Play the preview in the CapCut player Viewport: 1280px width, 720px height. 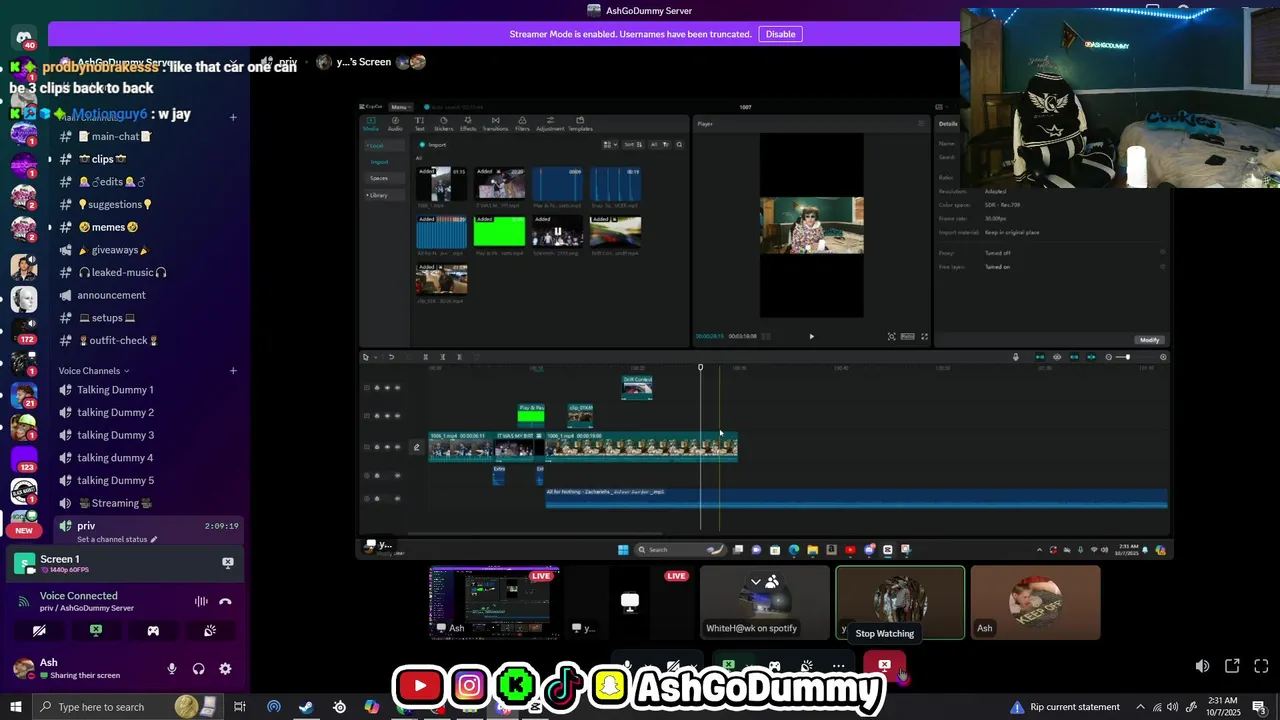811,337
